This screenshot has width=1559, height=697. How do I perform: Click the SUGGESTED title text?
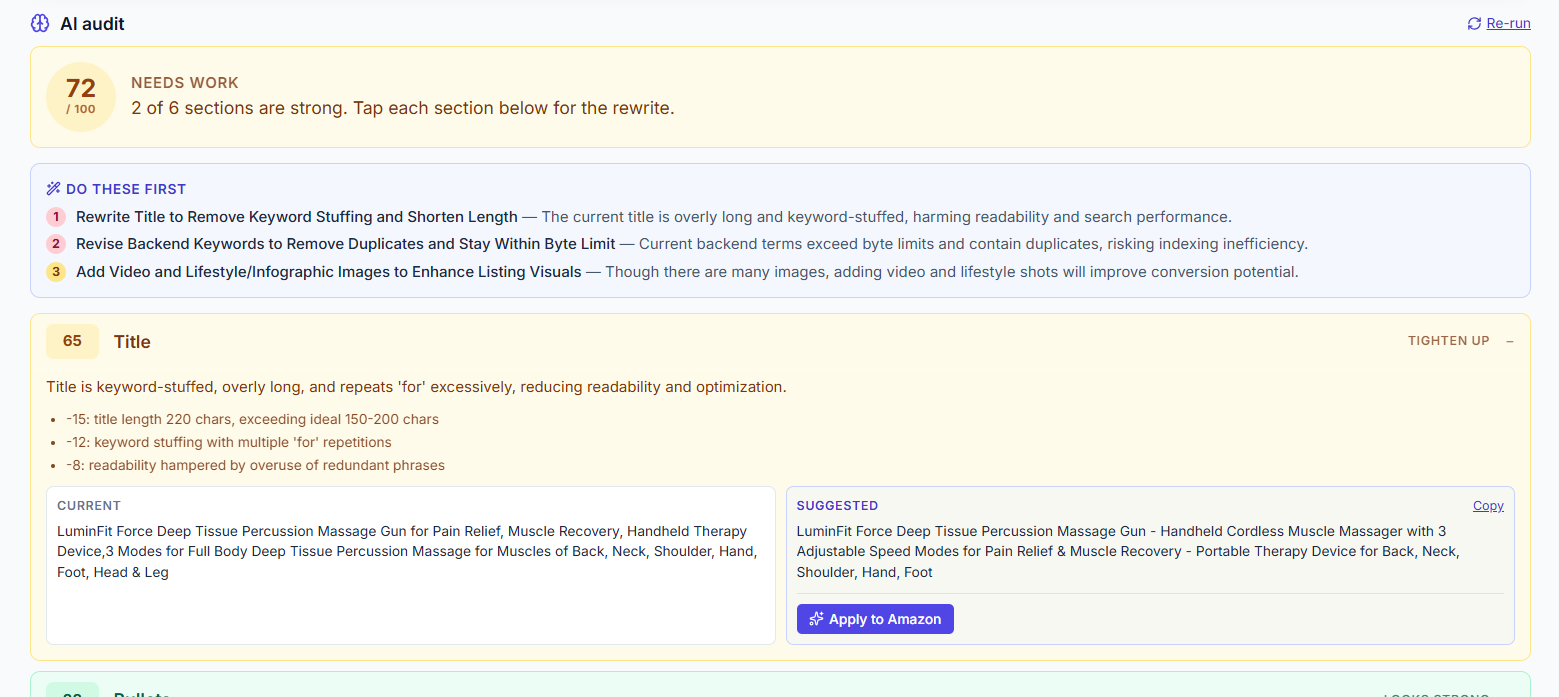click(x=1128, y=552)
